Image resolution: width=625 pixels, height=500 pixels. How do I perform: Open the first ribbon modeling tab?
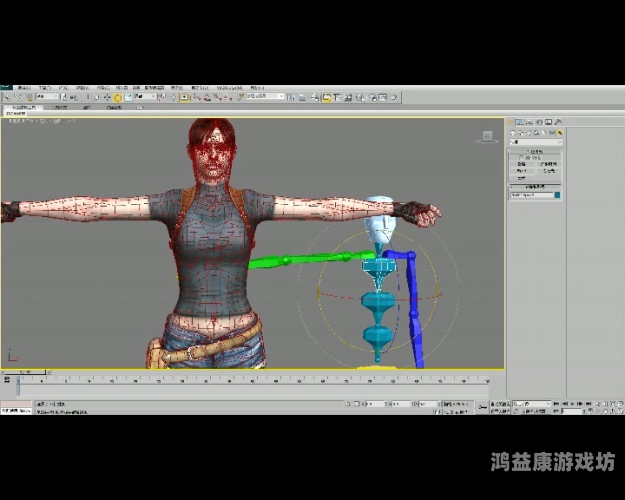pyautogui.click(x=22, y=107)
